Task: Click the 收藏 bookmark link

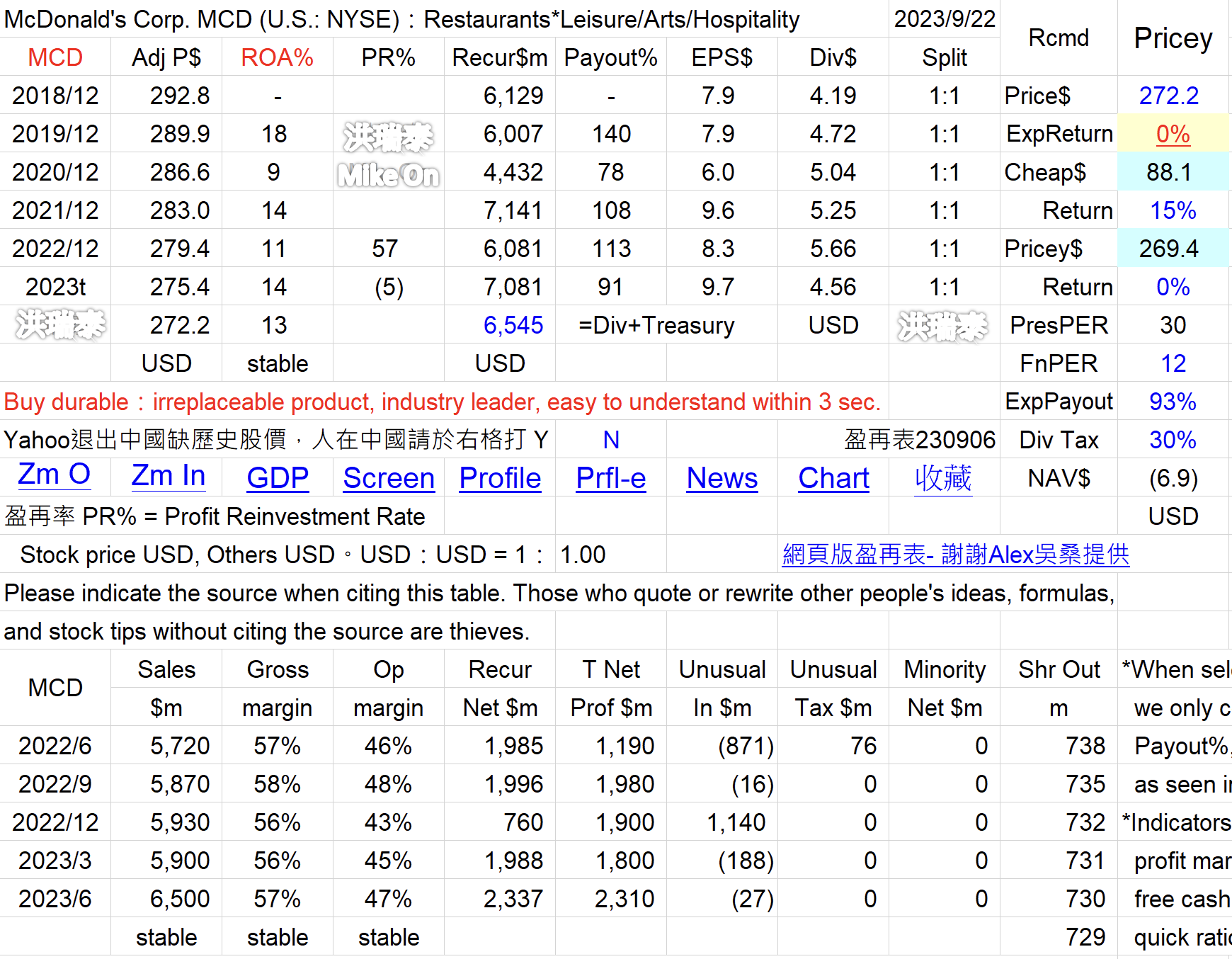Action: 943,479
